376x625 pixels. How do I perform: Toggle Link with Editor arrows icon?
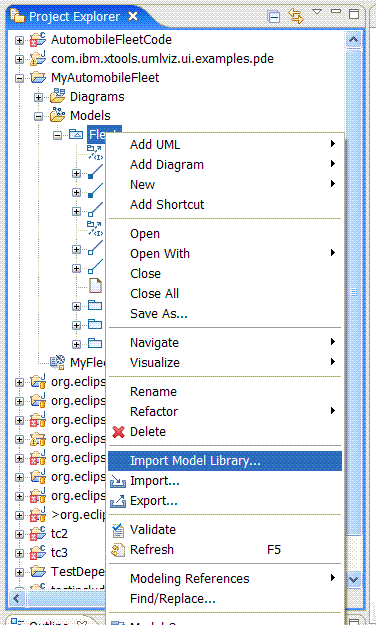point(296,16)
